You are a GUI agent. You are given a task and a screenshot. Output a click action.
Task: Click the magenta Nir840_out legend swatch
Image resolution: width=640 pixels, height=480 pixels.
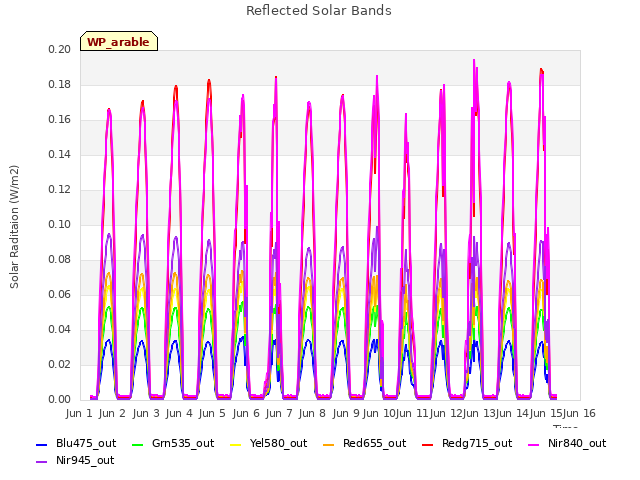click(x=534, y=444)
